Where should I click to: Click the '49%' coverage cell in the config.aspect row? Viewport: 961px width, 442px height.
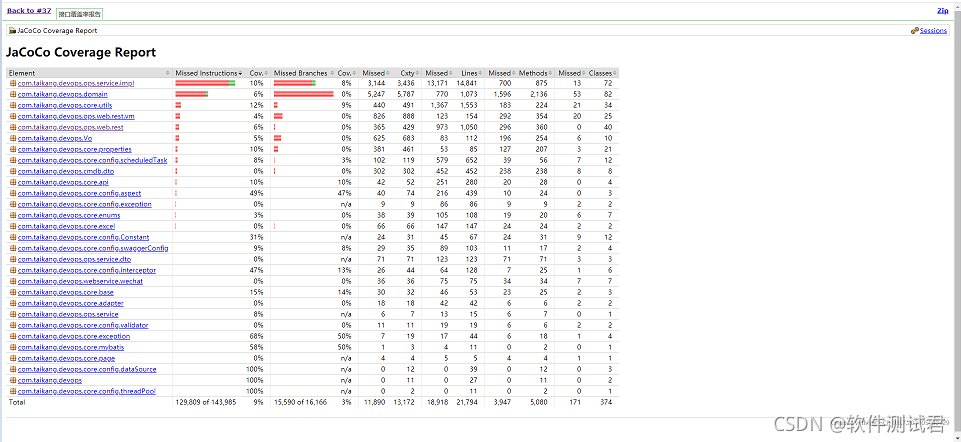[x=257, y=193]
